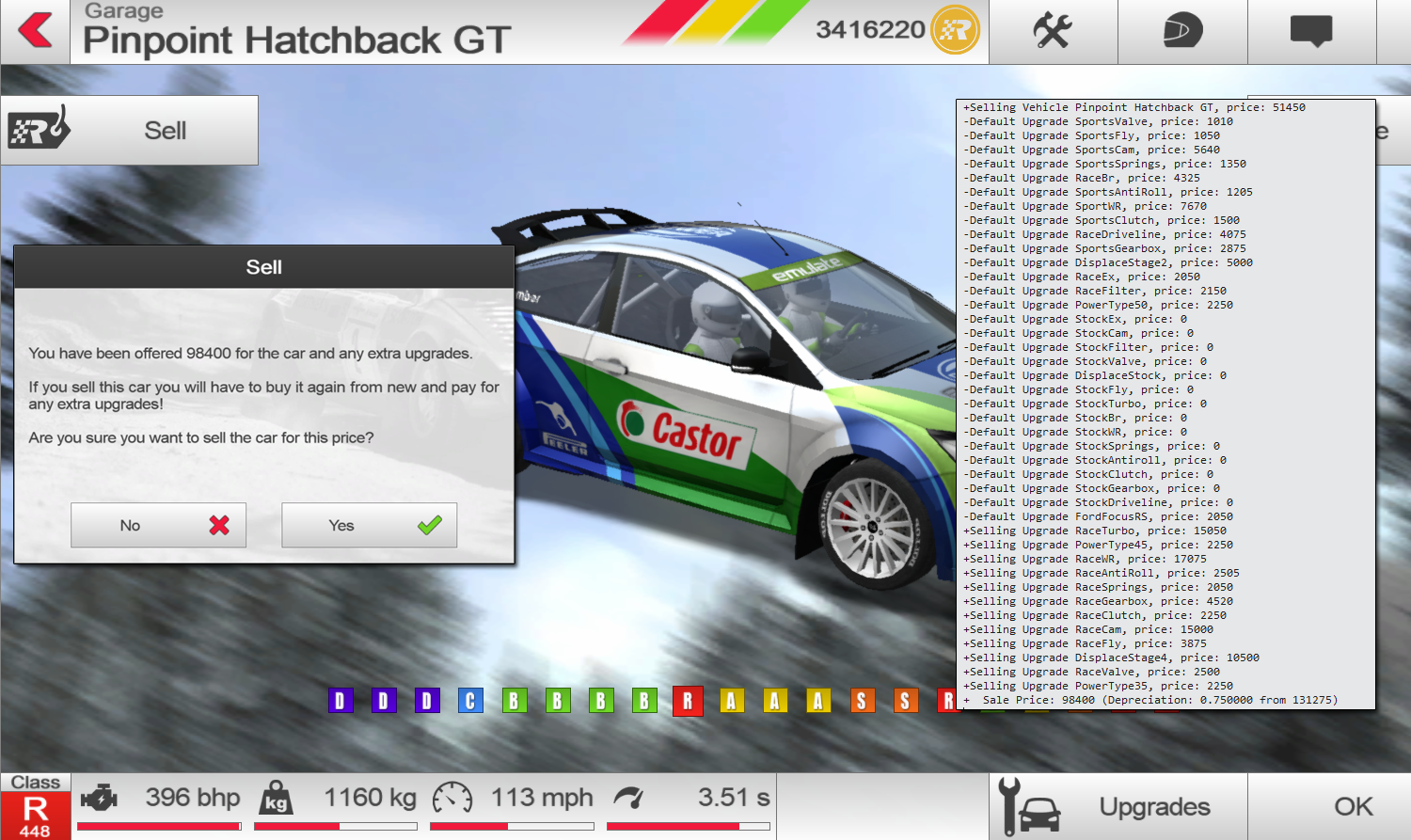This screenshot has height=840, width=1411.
Task: Open the chat messages icon
Action: [1311, 31]
